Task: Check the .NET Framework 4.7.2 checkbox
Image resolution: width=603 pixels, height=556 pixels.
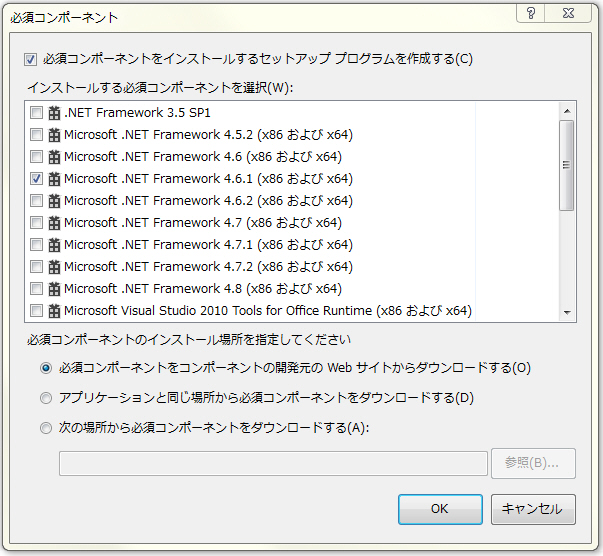Action: point(37,266)
